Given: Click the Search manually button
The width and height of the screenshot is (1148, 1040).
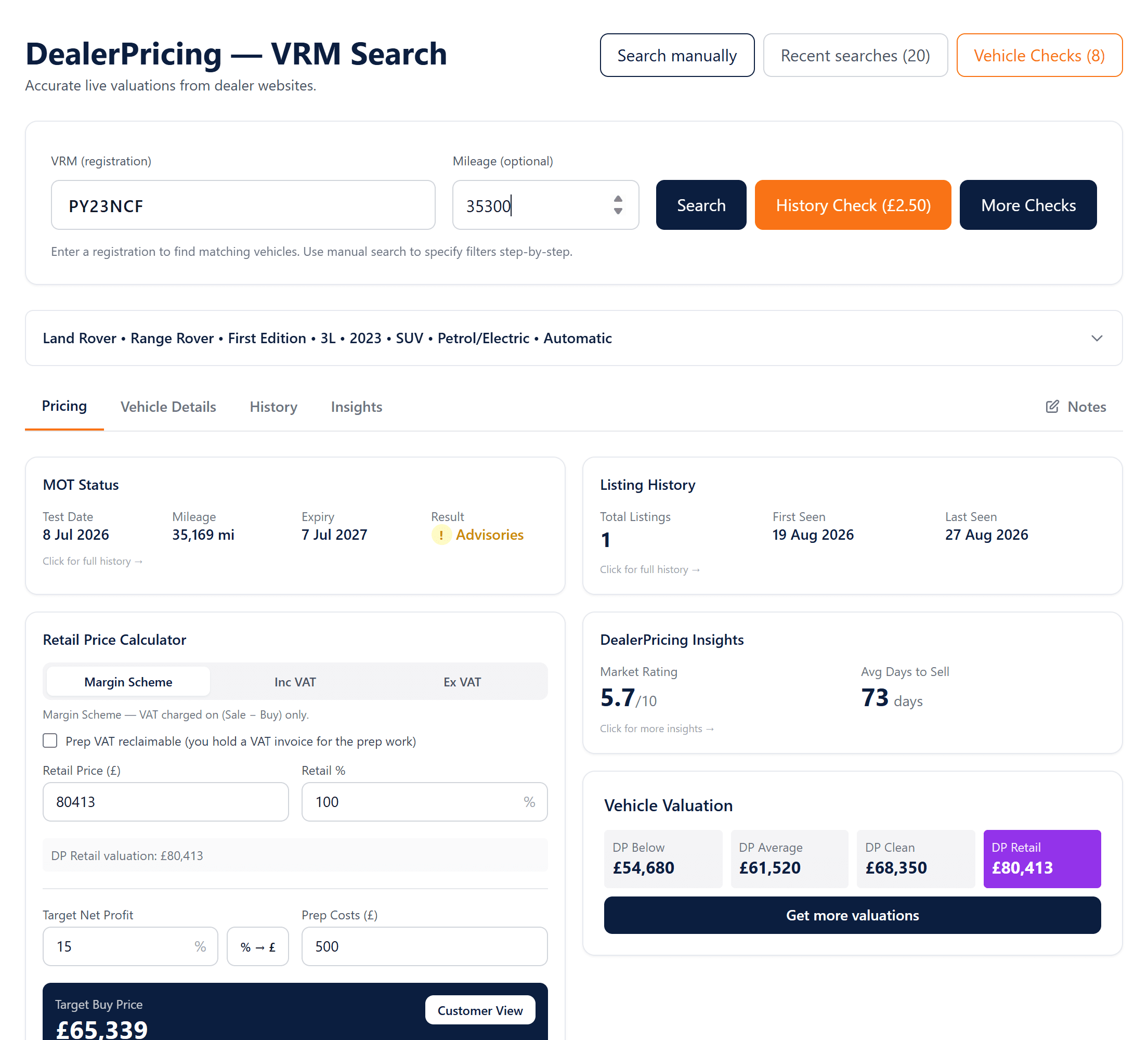Looking at the screenshot, I should [677, 55].
